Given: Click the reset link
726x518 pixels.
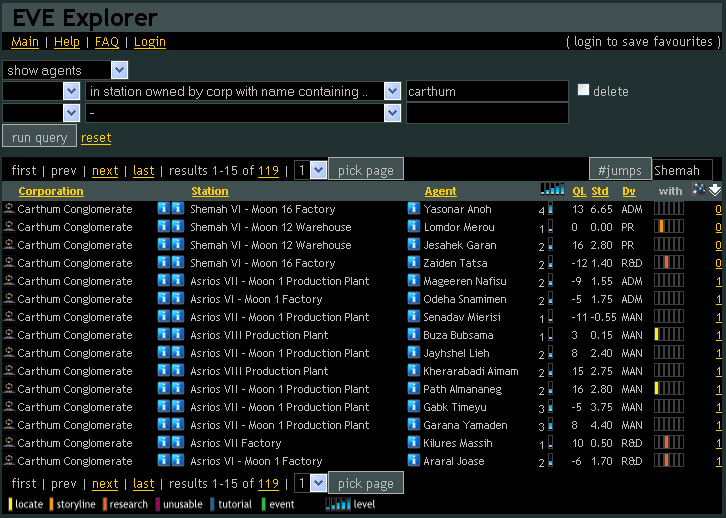Looking at the screenshot, I should [x=96, y=138].
